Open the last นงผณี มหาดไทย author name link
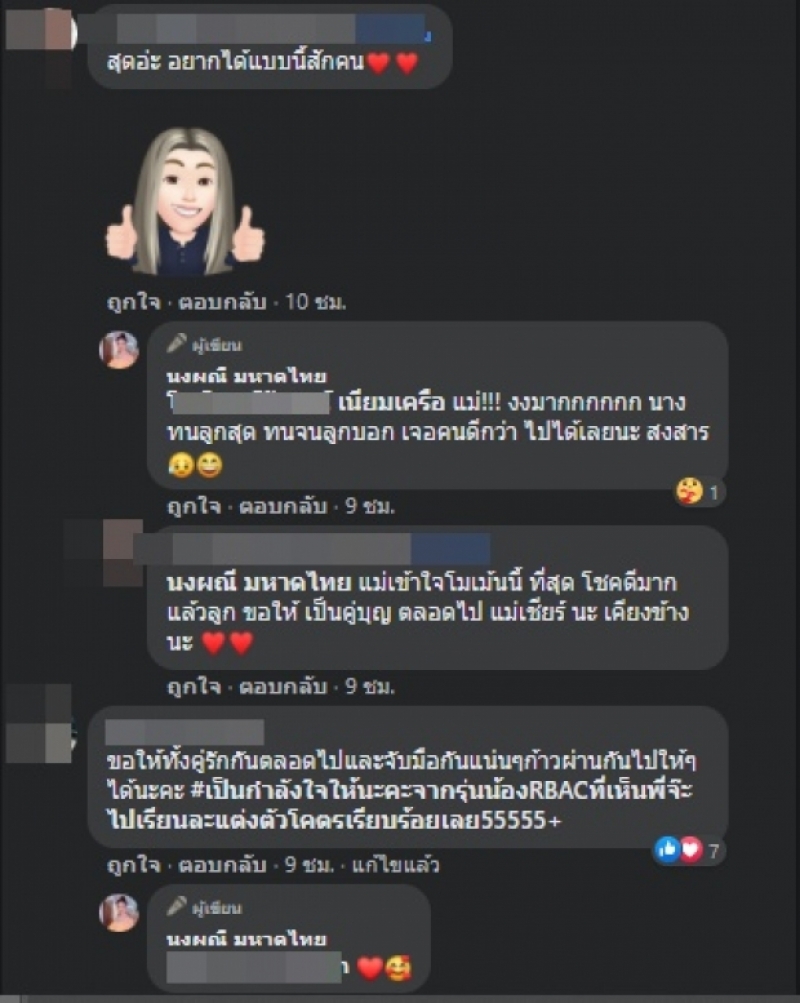This screenshot has height=1003, width=800. click(247, 938)
